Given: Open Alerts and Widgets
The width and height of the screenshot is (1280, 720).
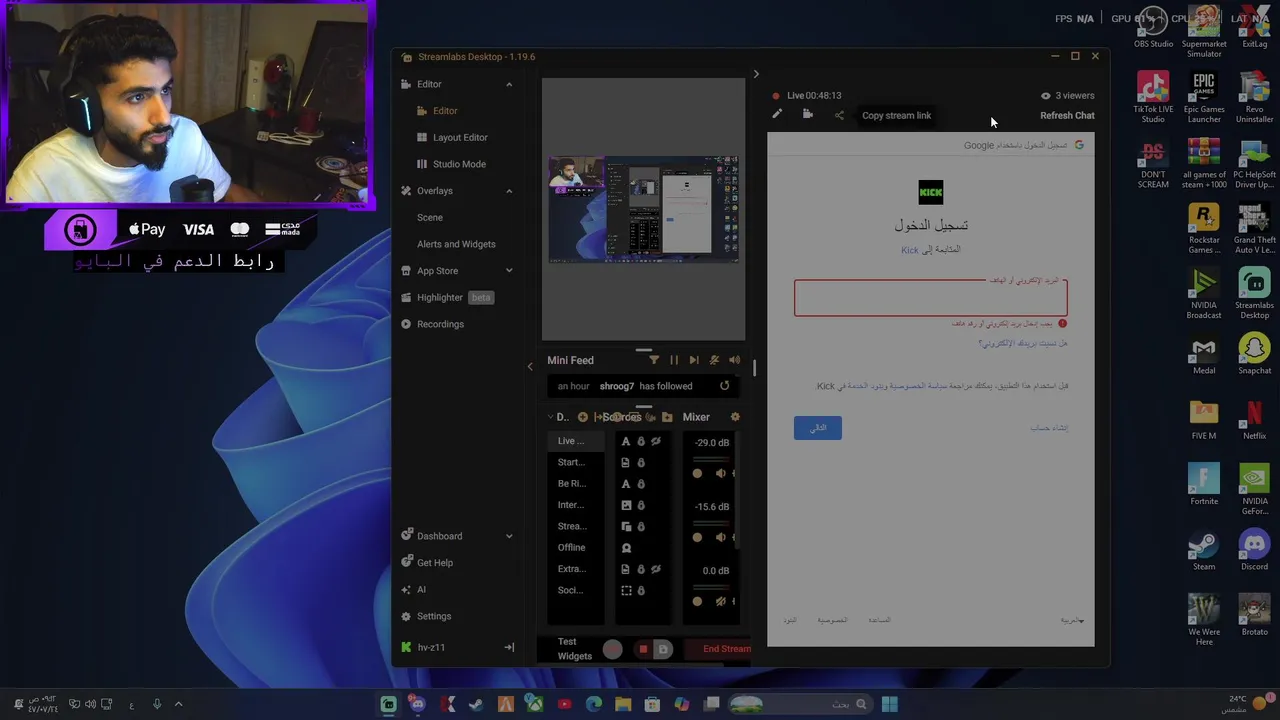Looking at the screenshot, I should tap(456, 244).
